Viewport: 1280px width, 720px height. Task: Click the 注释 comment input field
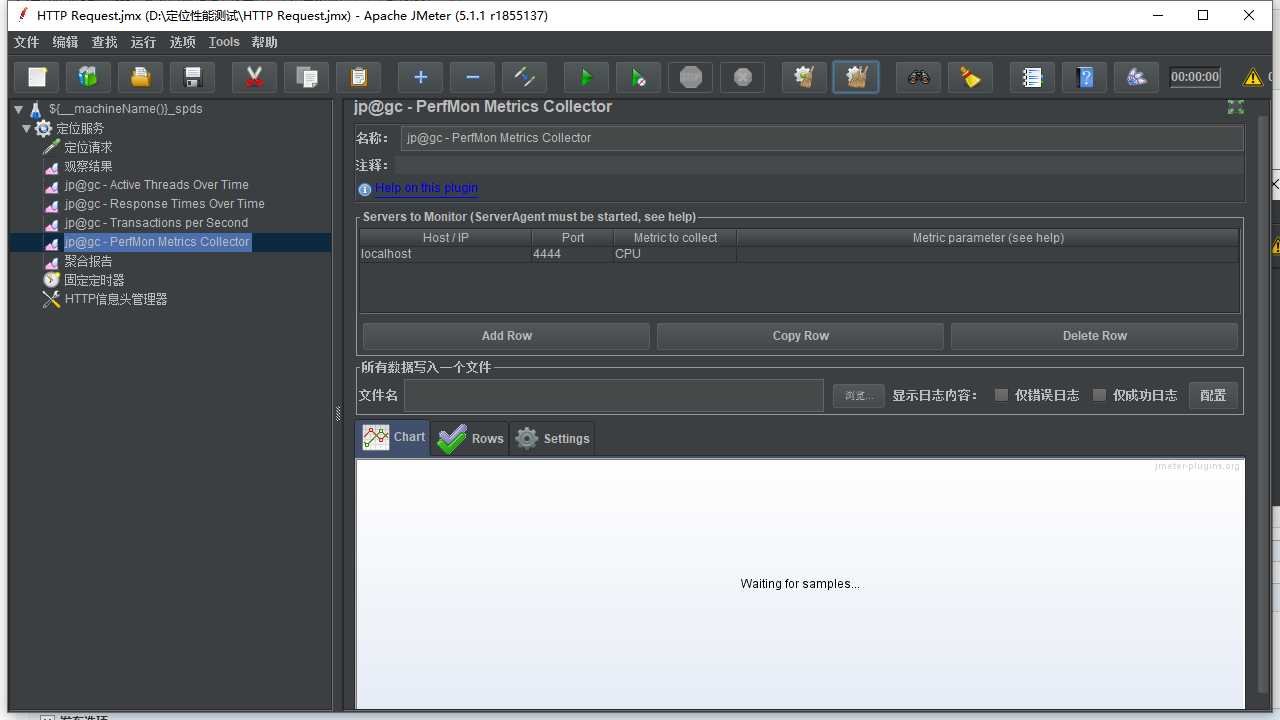pos(819,165)
